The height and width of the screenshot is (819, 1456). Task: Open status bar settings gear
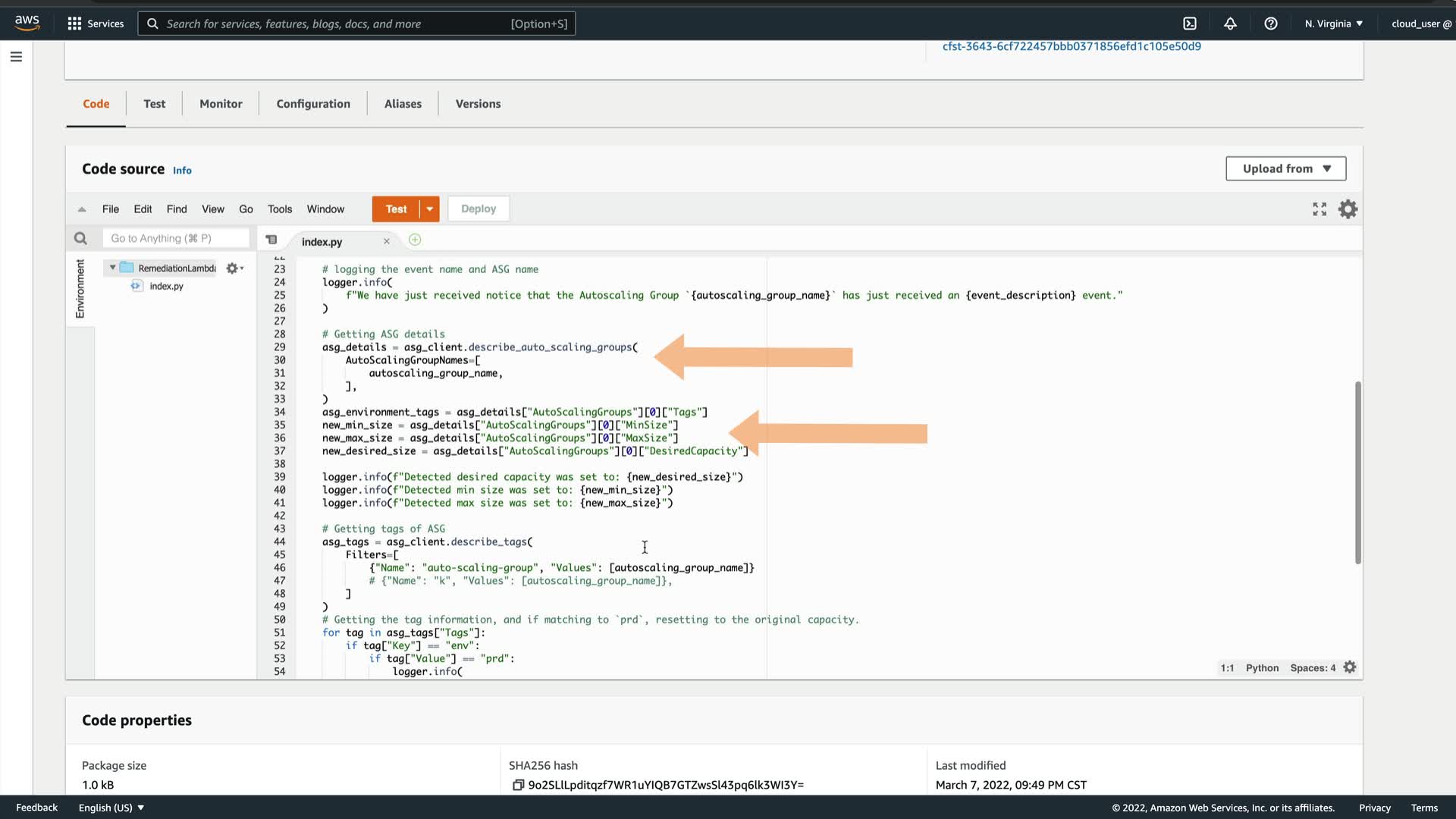click(1350, 667)
